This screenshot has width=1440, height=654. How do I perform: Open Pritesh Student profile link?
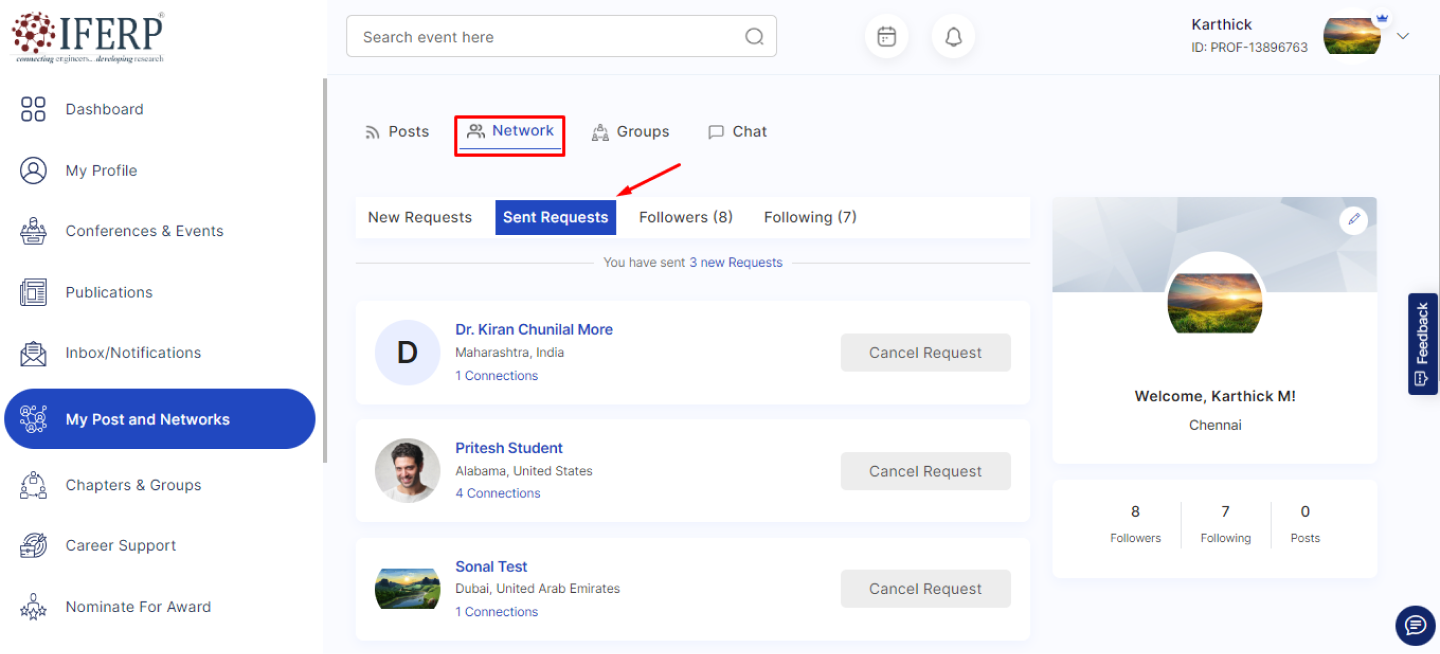(508, 448)
